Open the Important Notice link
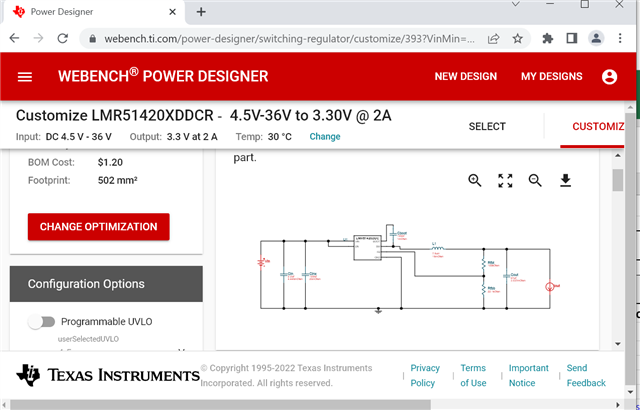 [x=528, y=375]
